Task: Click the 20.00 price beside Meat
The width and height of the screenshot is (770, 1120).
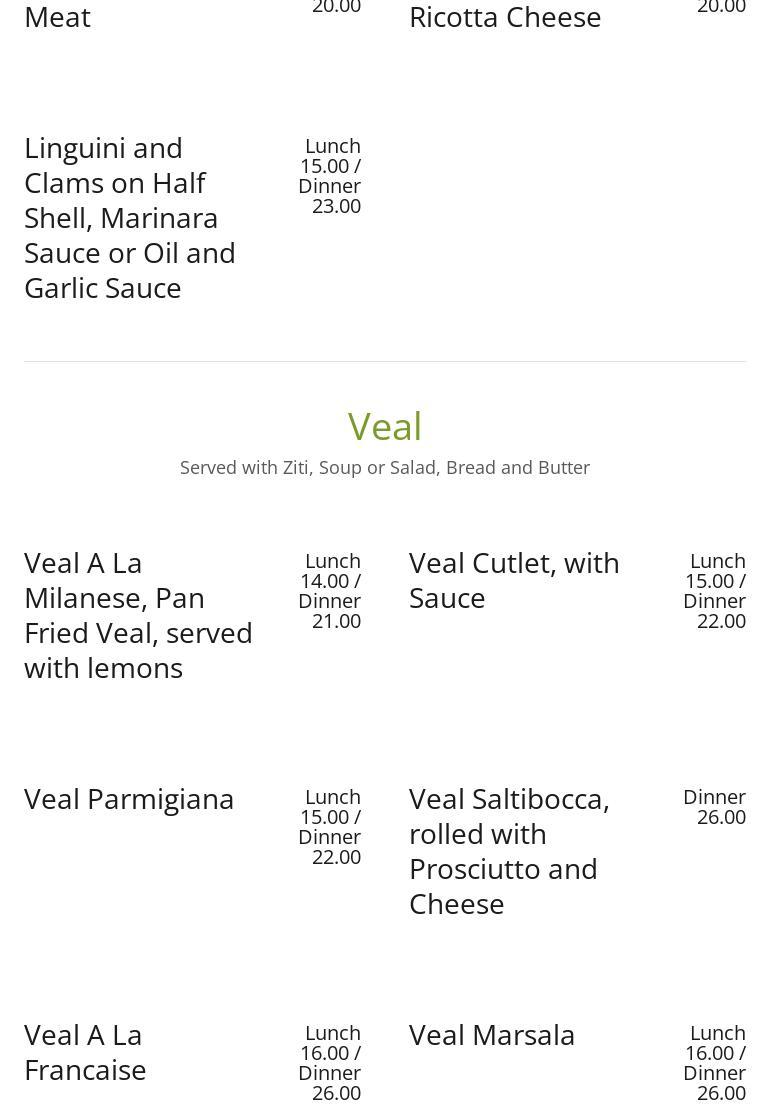Action: tap(336, 8)
